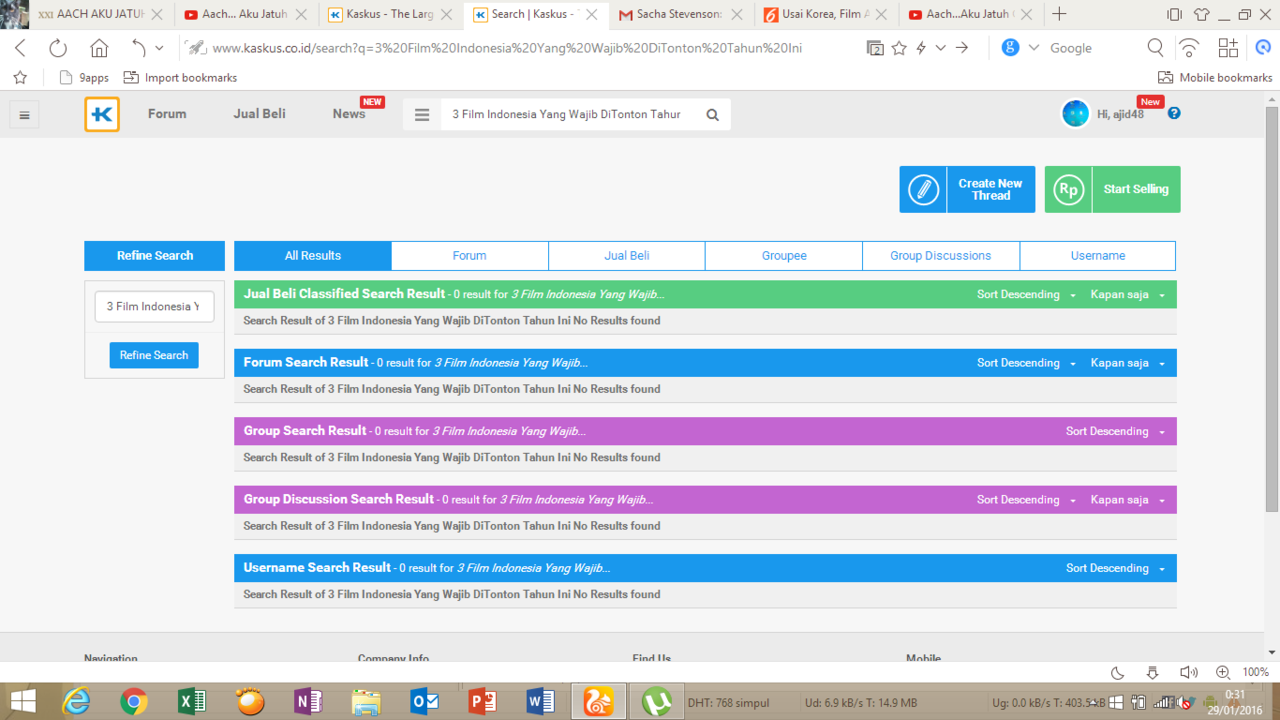Open Kapan saja dropdown in Forum Search Result
Viewport: 1280px width, 720px height.
[1128, 363]
